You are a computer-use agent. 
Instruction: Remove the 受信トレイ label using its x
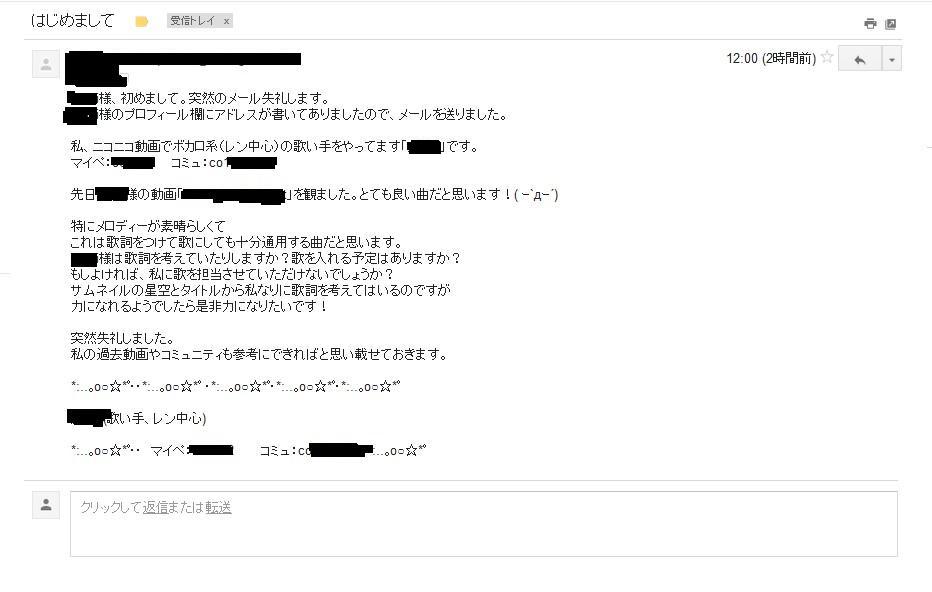226,21
